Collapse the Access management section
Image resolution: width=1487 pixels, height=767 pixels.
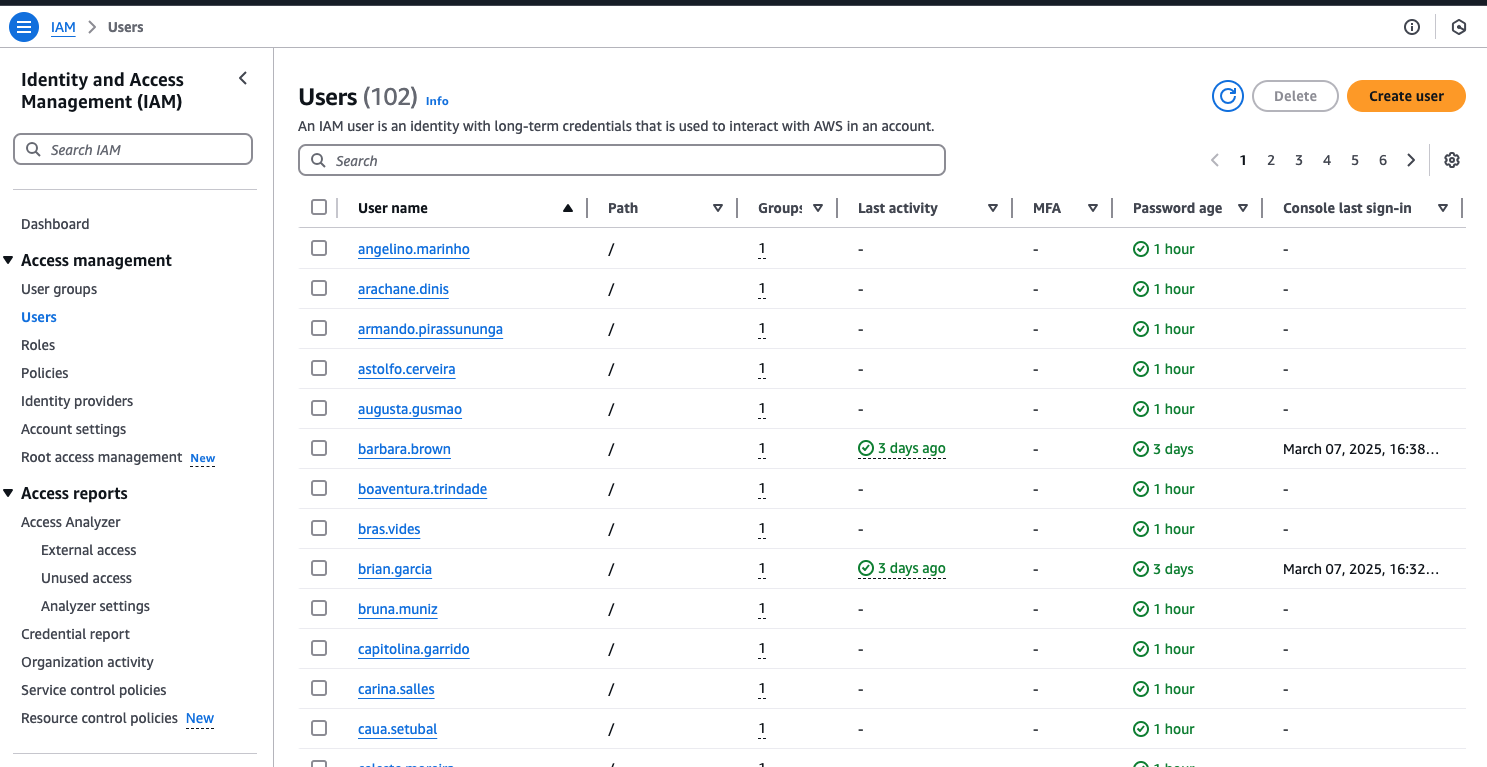(9, 260)
